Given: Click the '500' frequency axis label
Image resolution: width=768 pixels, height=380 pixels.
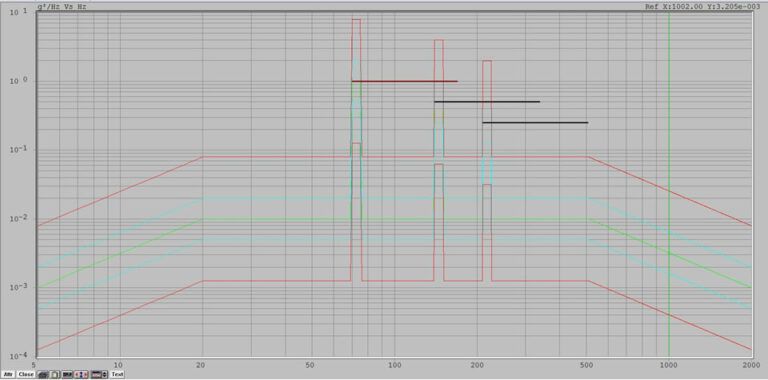Looking at the screenshot, I should 587,365.
